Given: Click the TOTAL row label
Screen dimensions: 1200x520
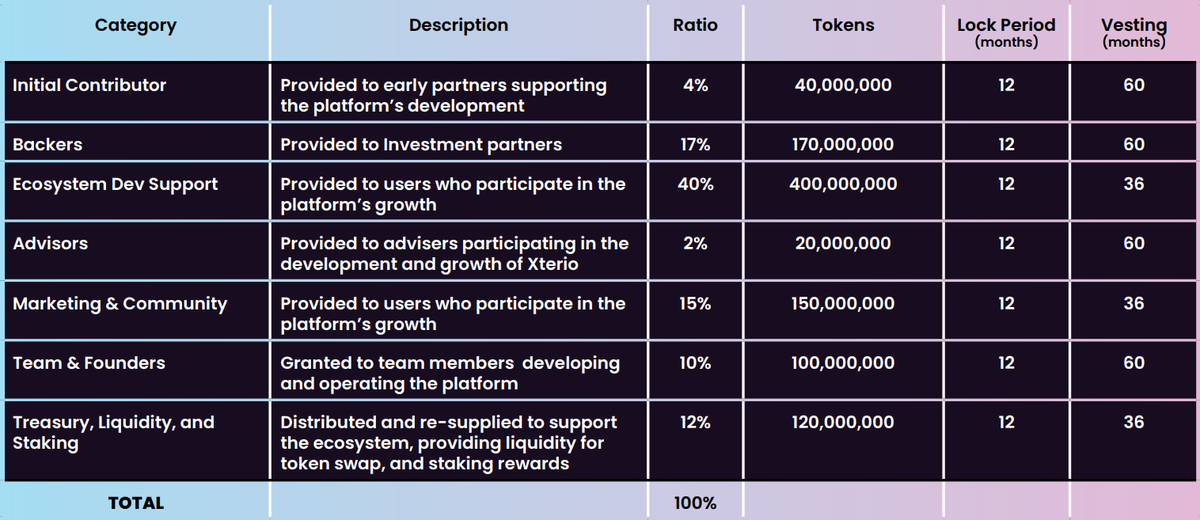Looking at the screenshot, I should point(135,503).
